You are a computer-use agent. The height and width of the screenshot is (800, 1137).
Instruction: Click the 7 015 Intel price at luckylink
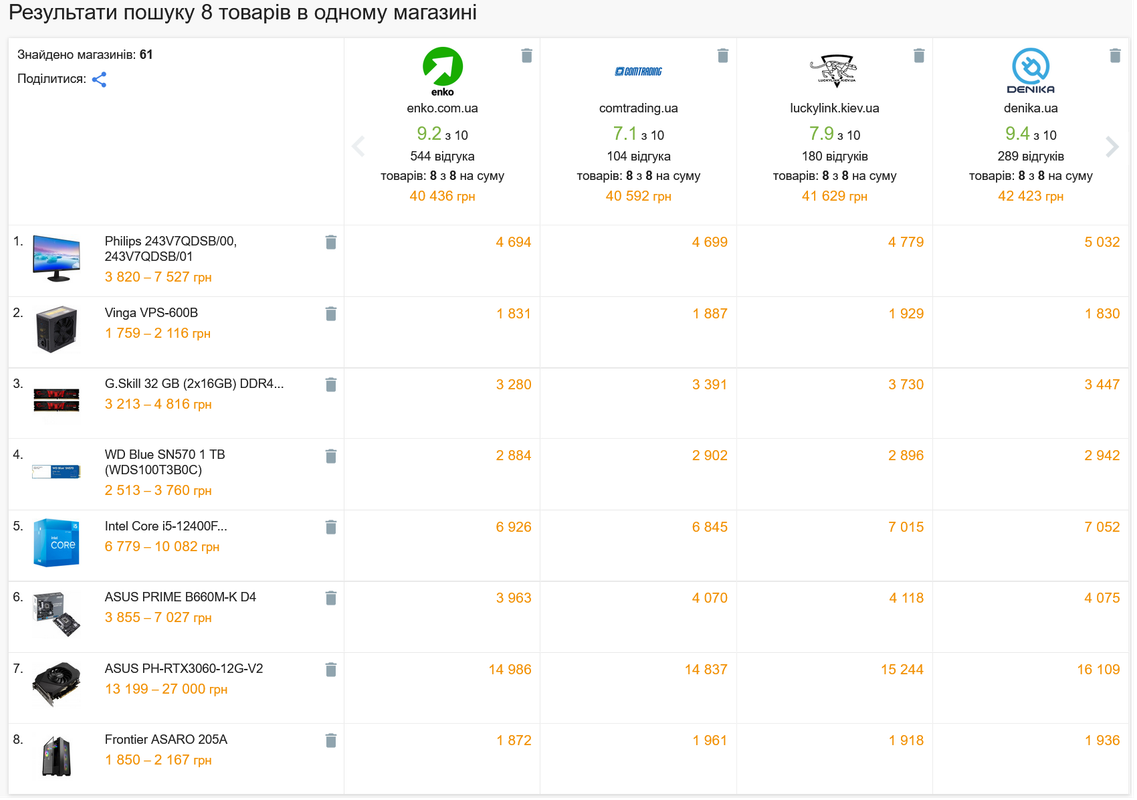pos(908,529)
